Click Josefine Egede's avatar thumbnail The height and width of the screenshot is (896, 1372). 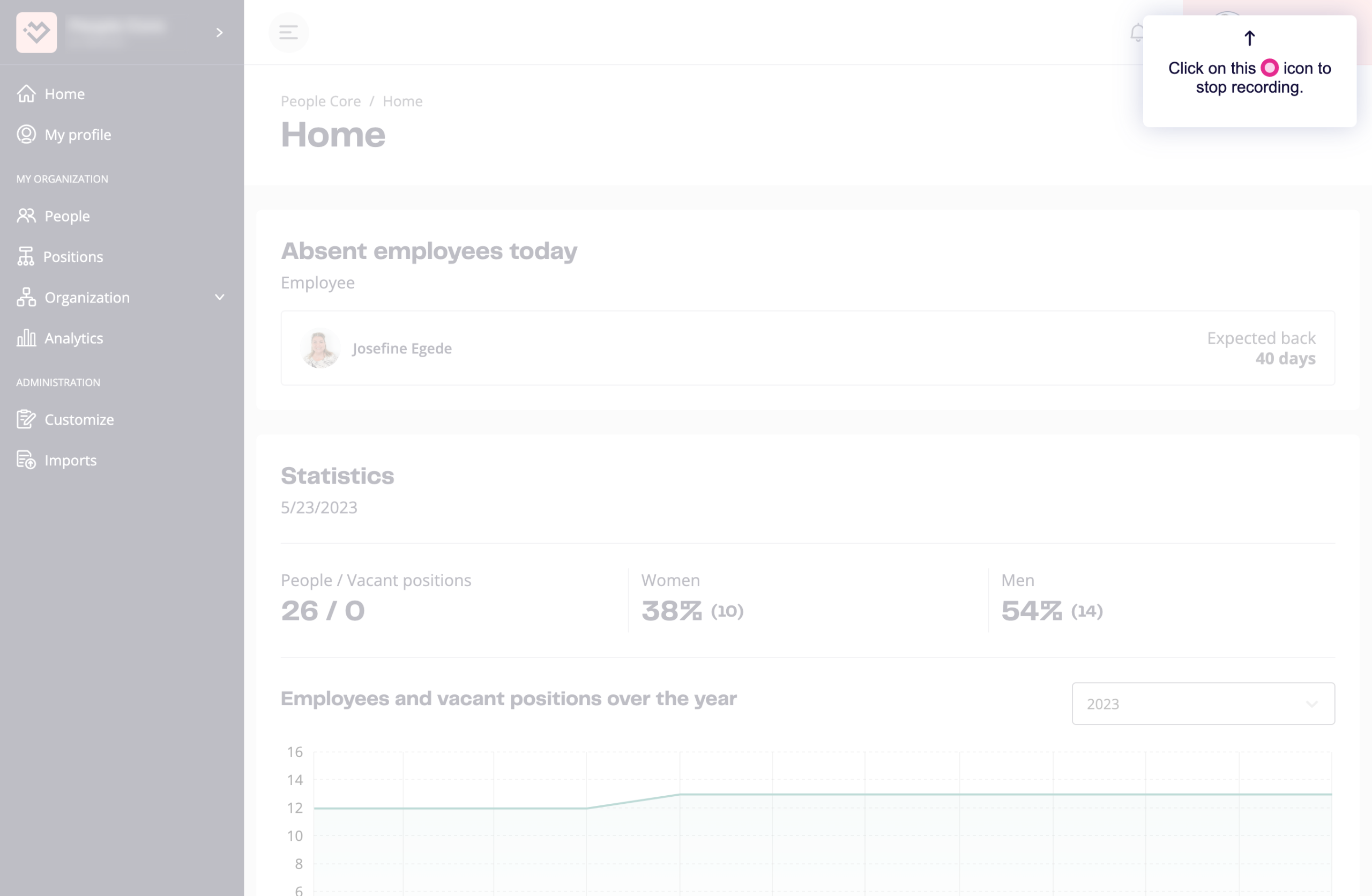tap(319, 348)
